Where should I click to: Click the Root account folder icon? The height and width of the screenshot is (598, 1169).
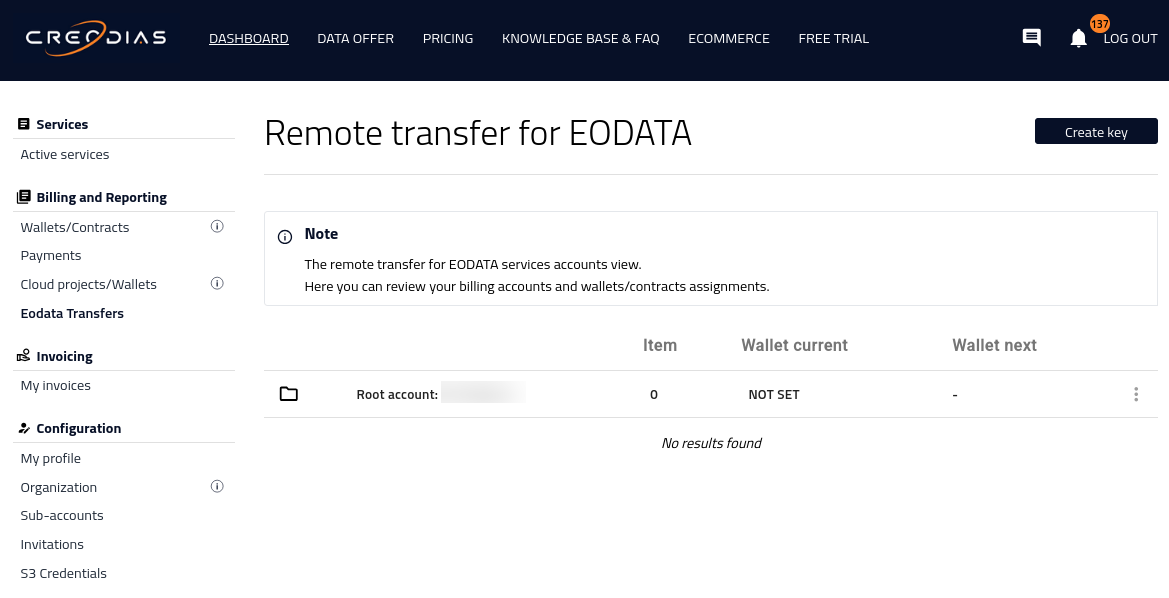pos(289,394)
